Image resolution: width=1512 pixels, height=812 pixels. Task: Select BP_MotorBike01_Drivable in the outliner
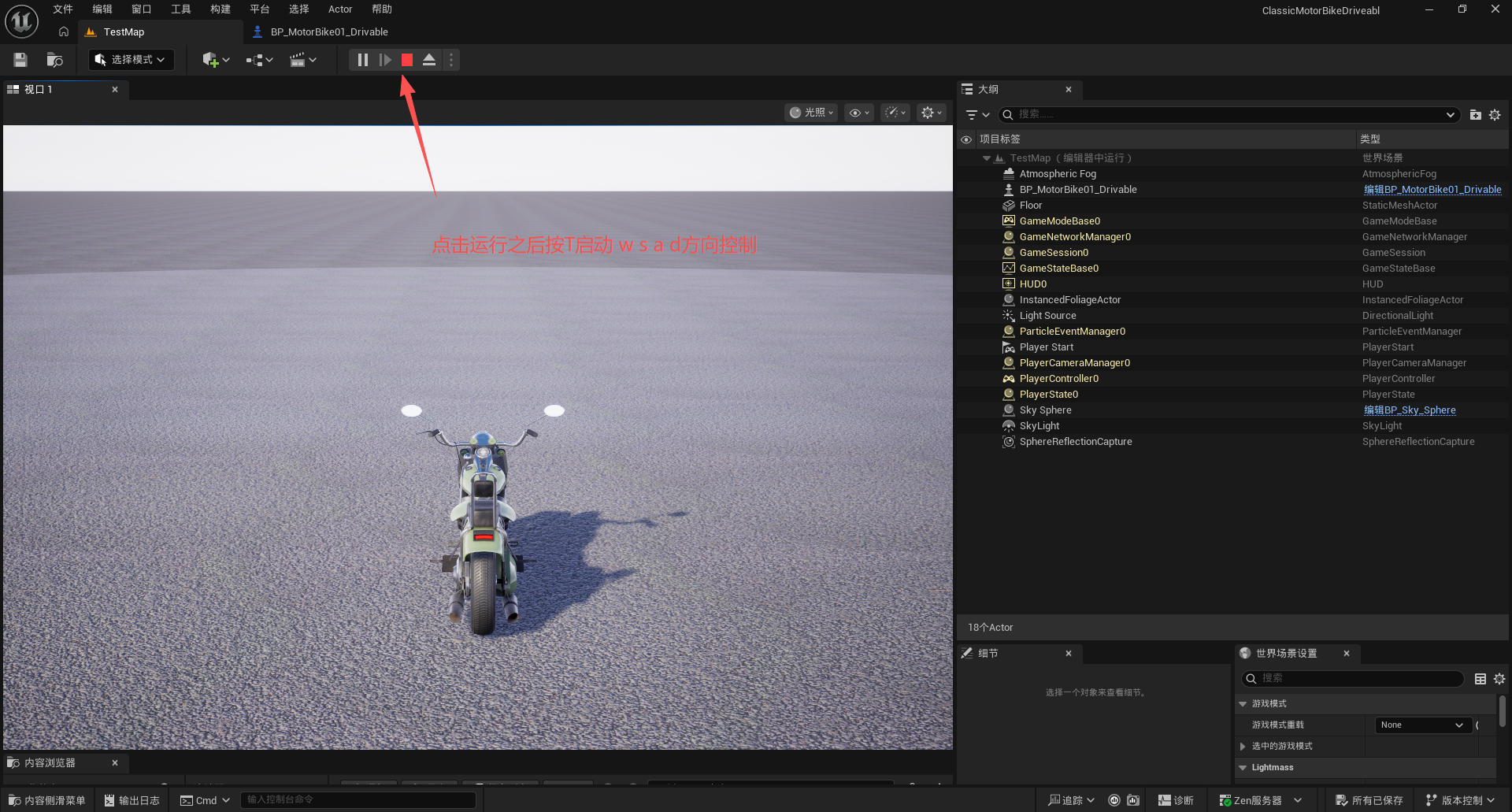point(1077,190)
